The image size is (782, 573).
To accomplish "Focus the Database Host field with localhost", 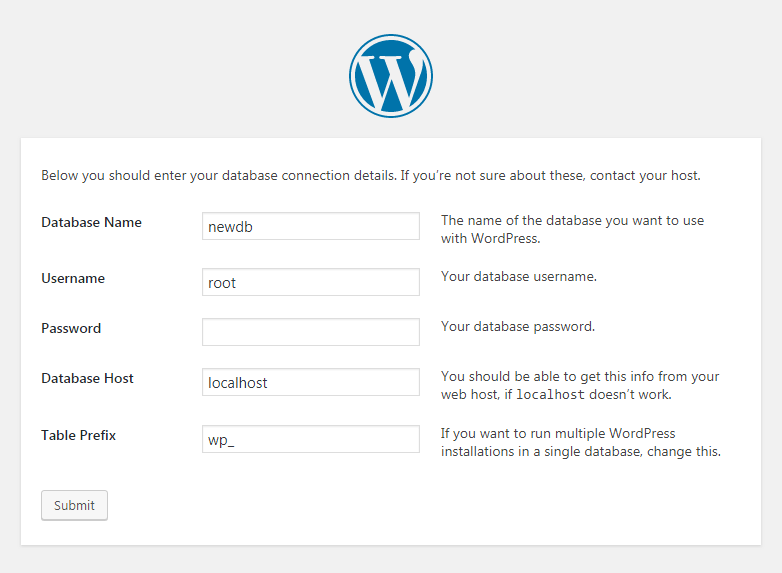I will (x=311, y=382).
